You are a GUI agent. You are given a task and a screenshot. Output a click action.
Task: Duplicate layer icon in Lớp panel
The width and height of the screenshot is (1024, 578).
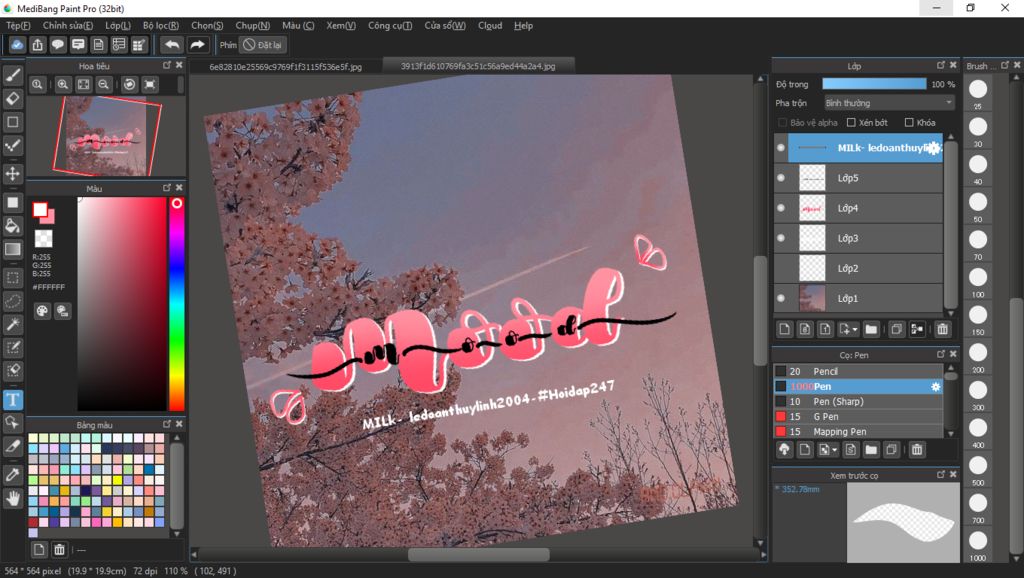[896, 329]
